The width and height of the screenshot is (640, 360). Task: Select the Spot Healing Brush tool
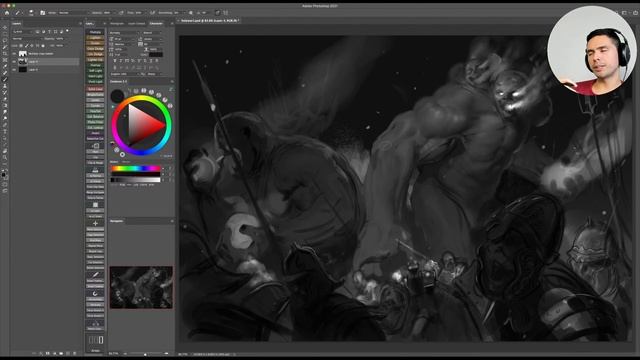(5, 73)
